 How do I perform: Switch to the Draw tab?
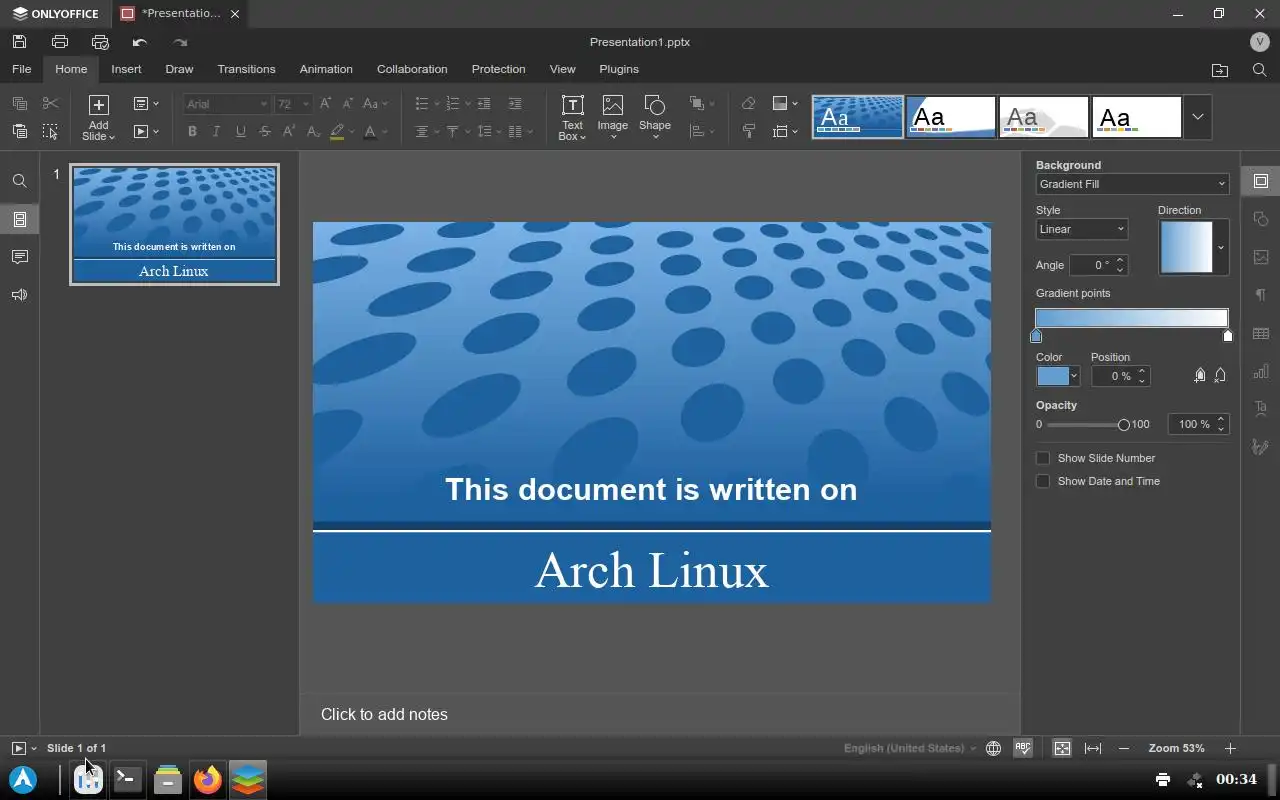click(x=179, y=69)
